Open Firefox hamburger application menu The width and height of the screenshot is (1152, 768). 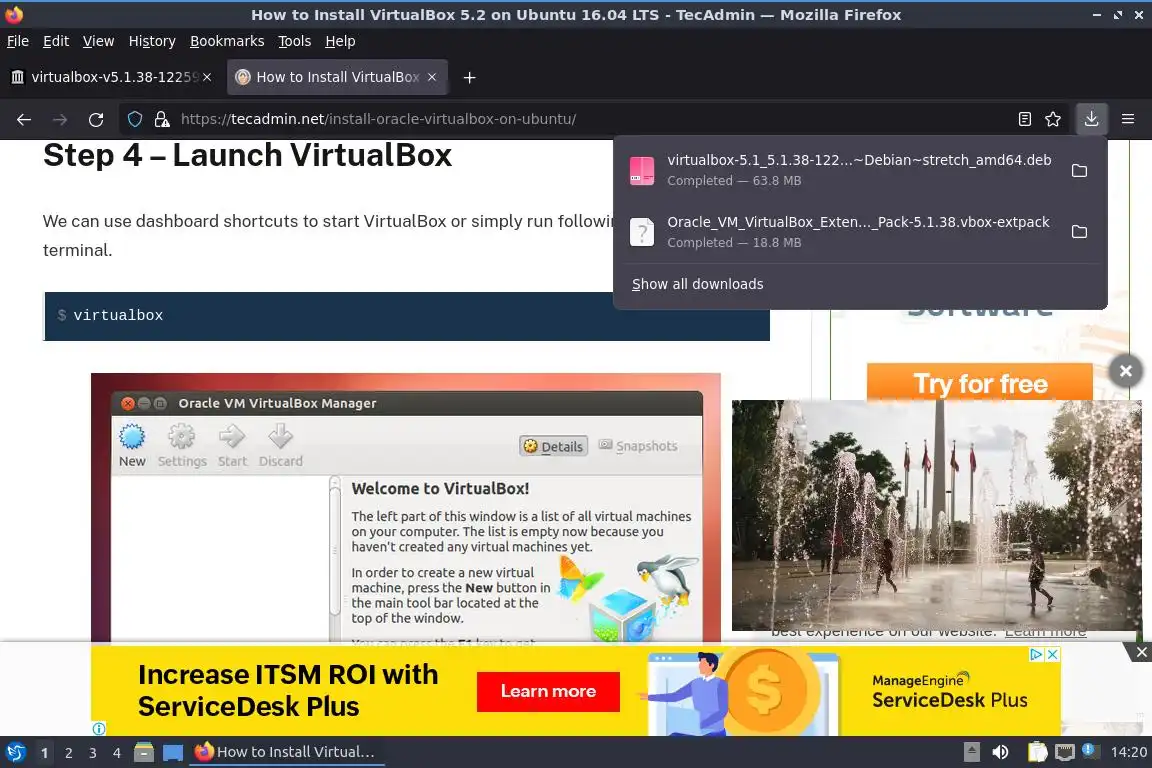click(1128, 119)
